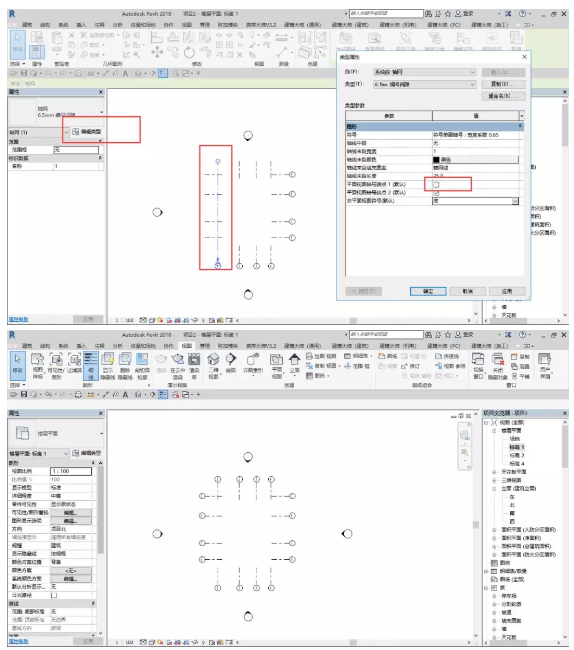Image resolution: width=574 pixels, height=650 pixels.
Task: Click Edit Type (编辑类型) in lower properties panel
Action: (87, 453)
